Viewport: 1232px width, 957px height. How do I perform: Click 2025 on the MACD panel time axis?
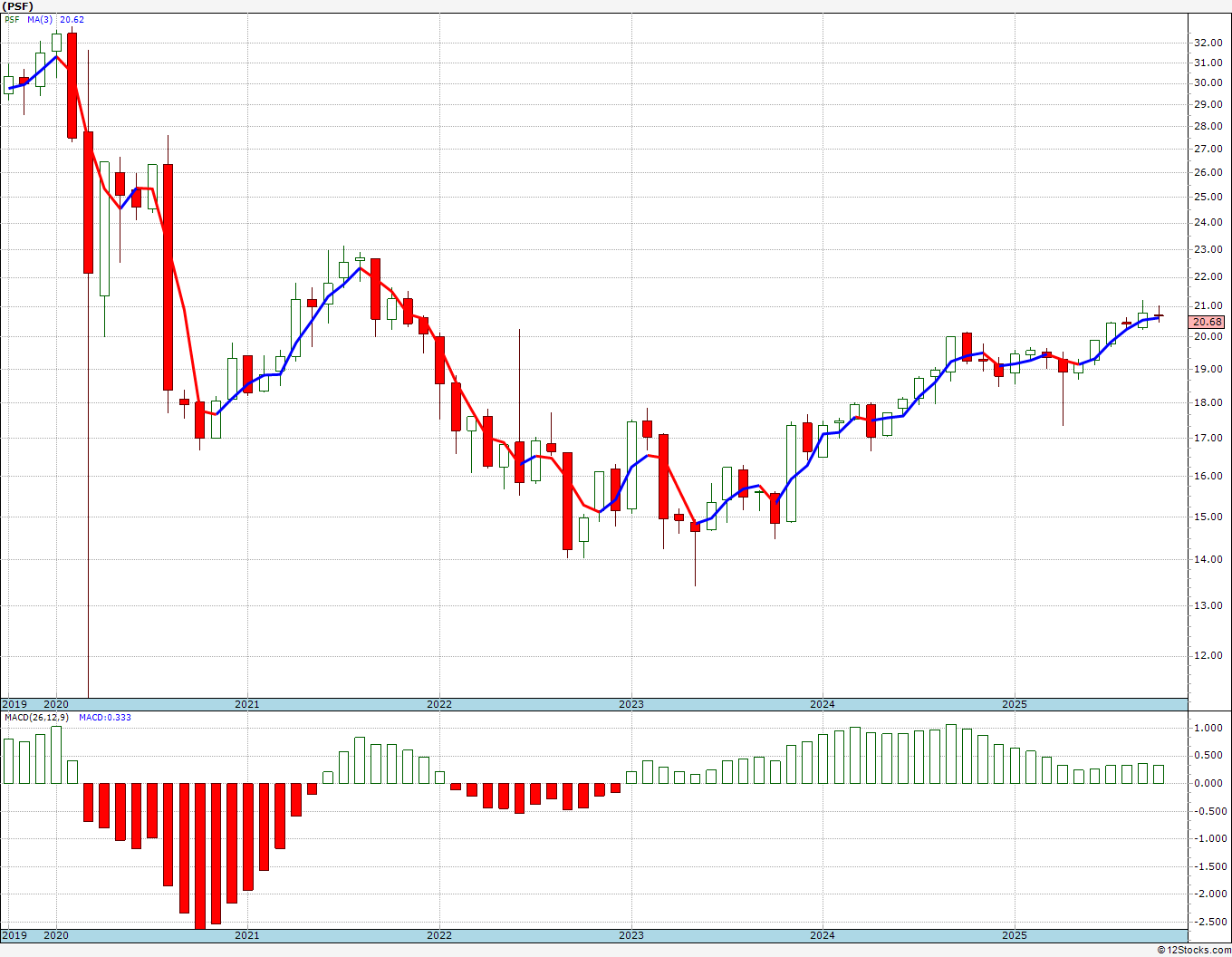click(1015, 935)
